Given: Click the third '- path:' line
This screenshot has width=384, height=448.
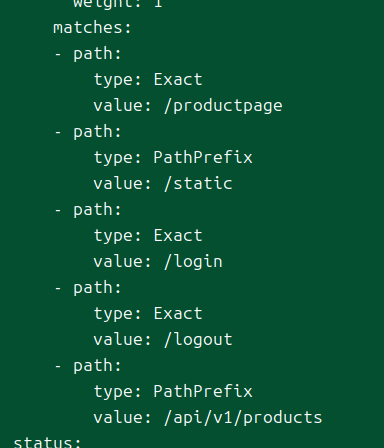Looking at the screenshot, I should (x=88, y=210).
